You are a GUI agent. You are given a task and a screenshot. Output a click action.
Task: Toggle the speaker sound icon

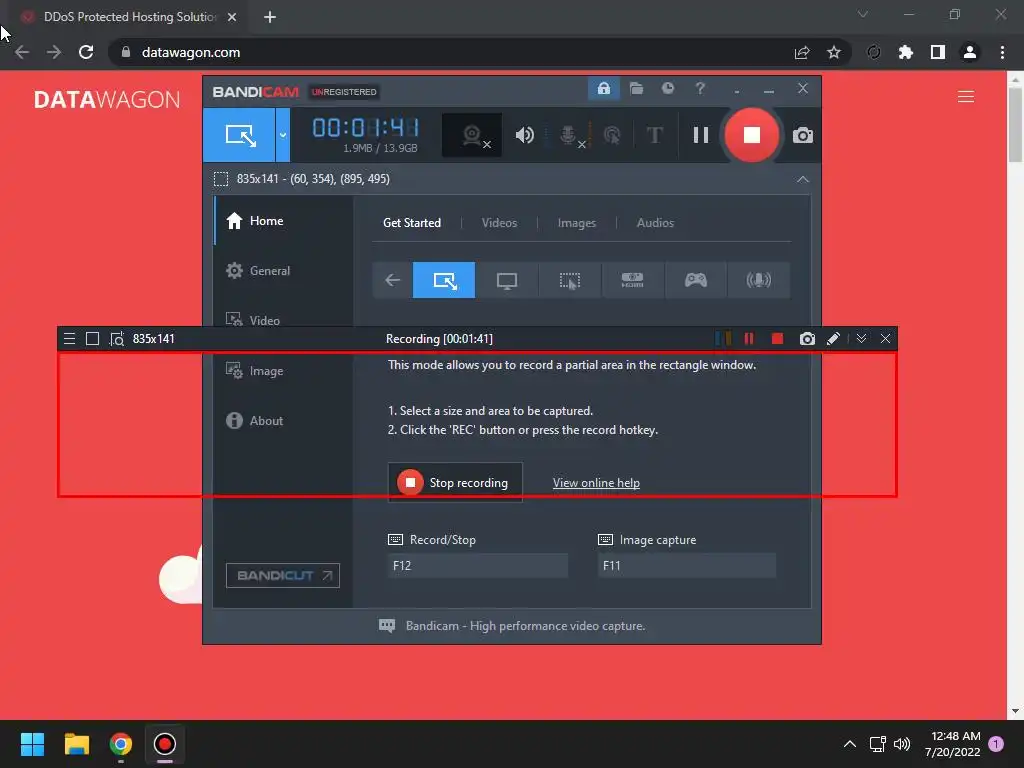pos(524,135)
